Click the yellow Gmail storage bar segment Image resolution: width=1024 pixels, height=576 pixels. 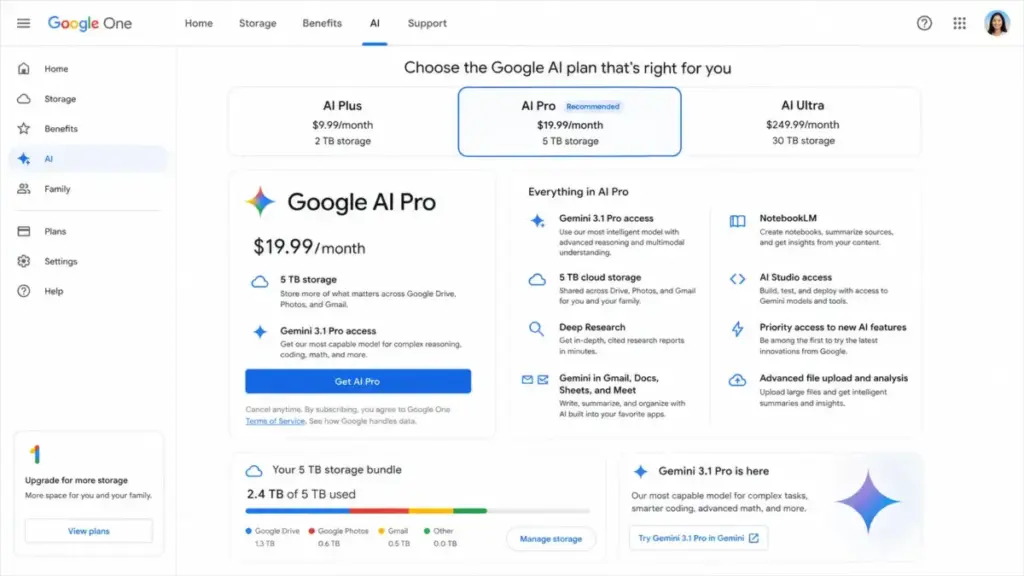click(431, 511)
